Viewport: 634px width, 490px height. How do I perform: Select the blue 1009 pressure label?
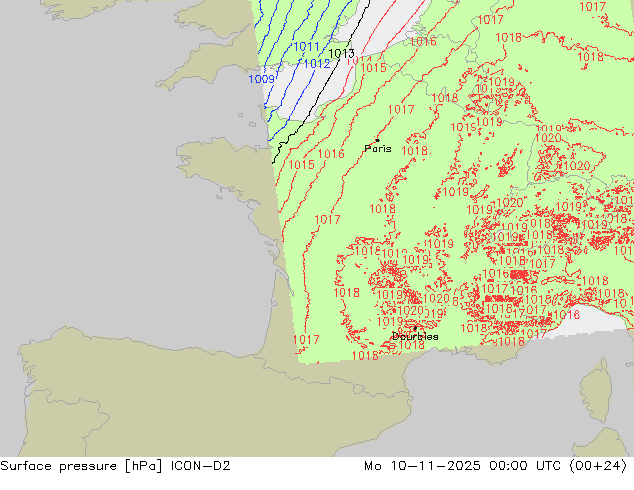[x=261, y=79]
